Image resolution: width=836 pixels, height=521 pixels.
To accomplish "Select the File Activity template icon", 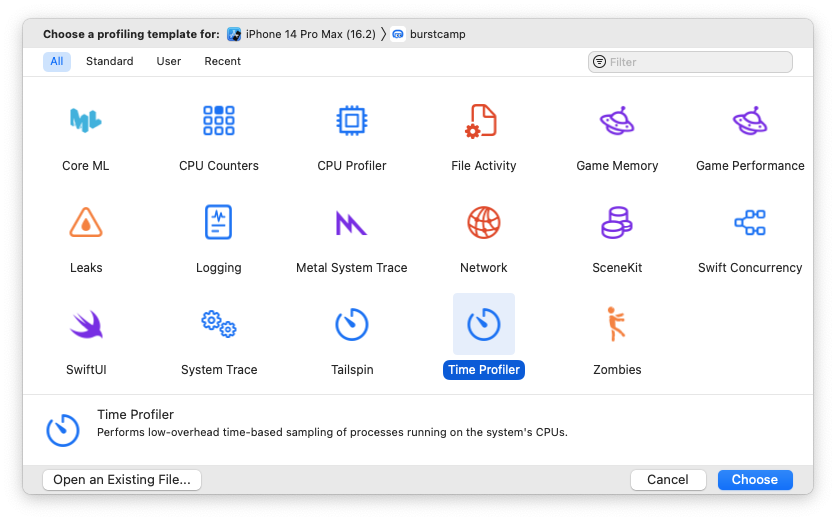I will tap(481, 121).
